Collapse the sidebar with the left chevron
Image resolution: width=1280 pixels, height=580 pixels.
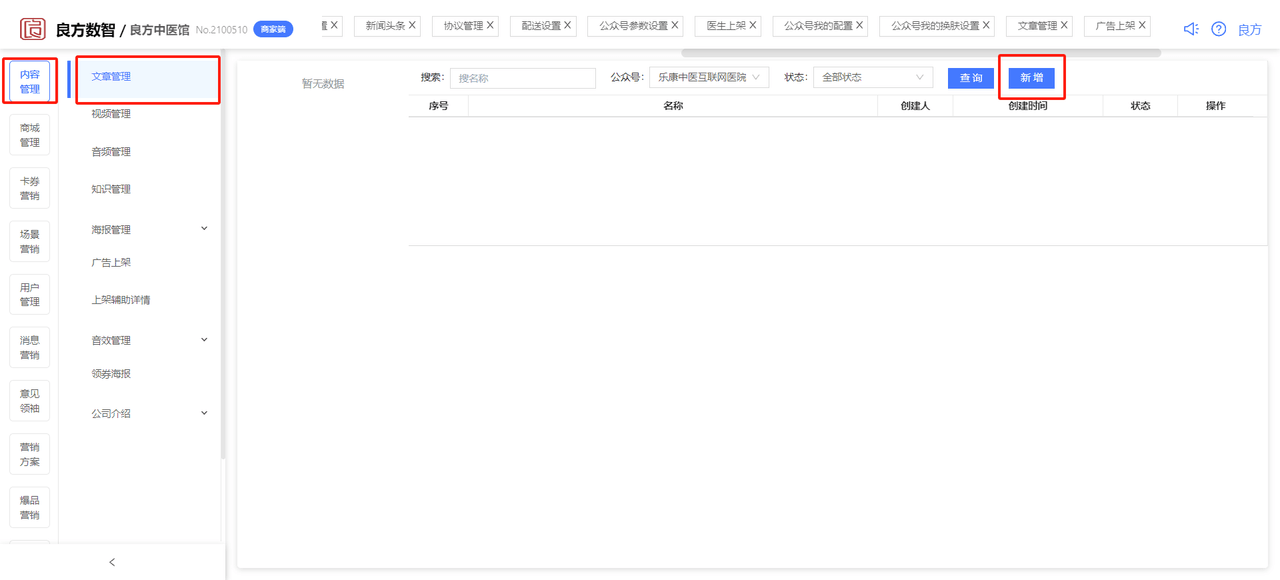coord(112,562)
